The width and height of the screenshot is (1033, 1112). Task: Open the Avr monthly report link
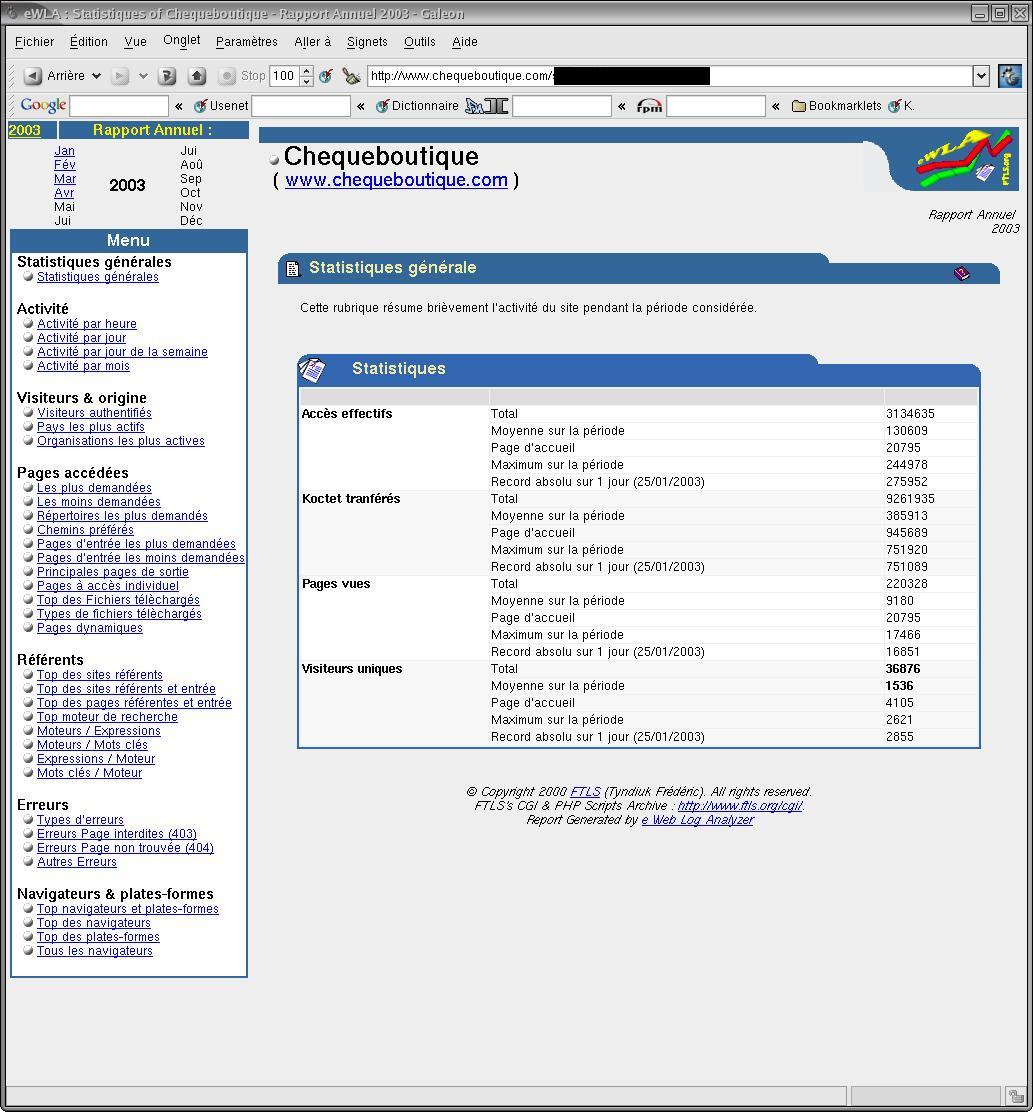(x=64, y=192)
